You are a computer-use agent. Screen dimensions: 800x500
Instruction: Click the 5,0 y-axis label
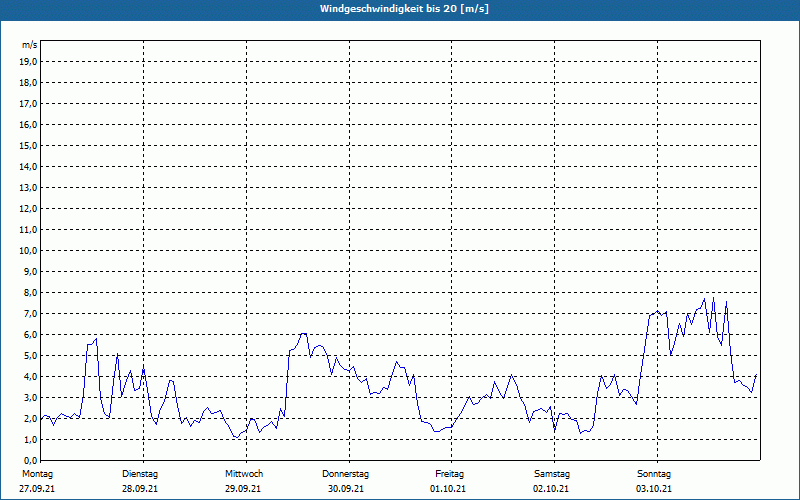(31, 356)
